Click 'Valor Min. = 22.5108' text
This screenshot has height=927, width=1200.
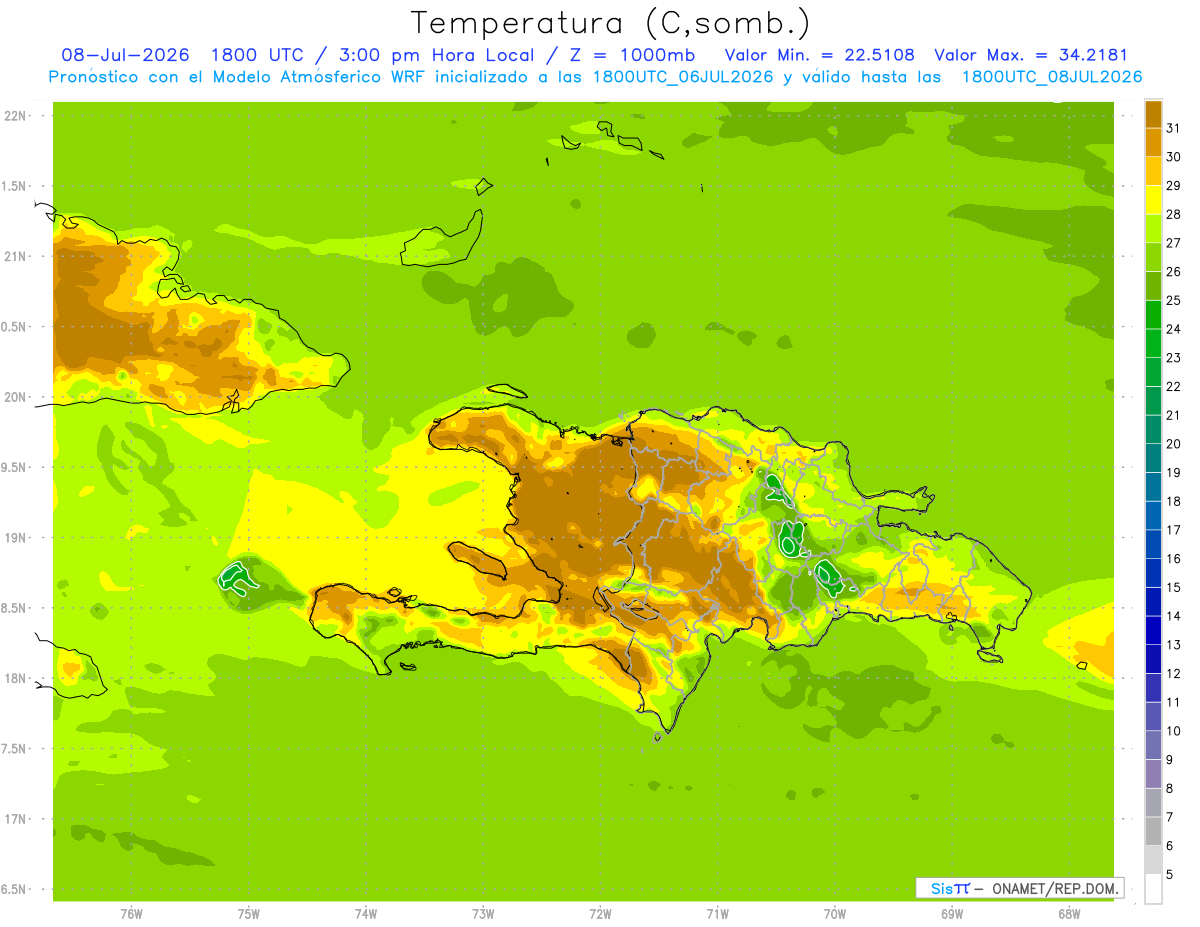tap(819, 55)
